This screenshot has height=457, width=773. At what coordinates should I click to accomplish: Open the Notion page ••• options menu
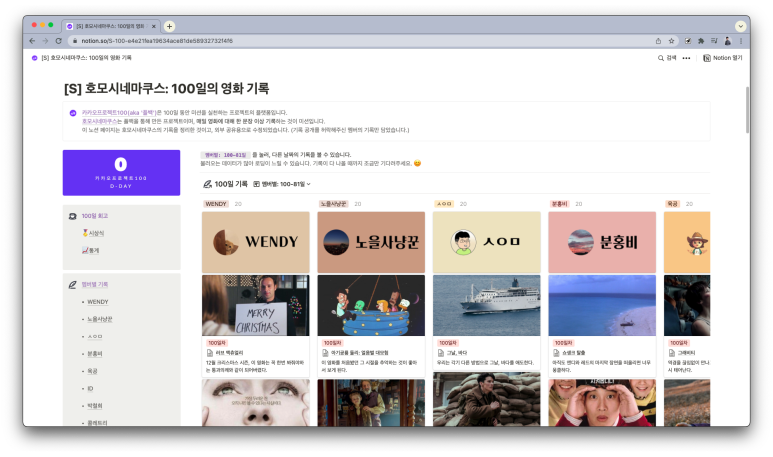click(x=686, y=58)
